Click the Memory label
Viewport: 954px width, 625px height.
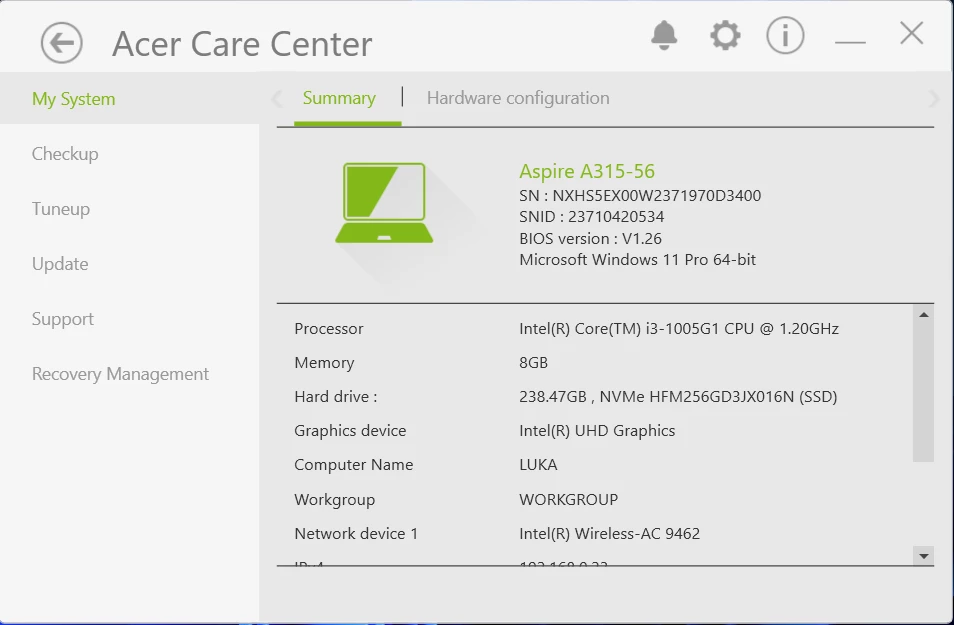point(324,363)
